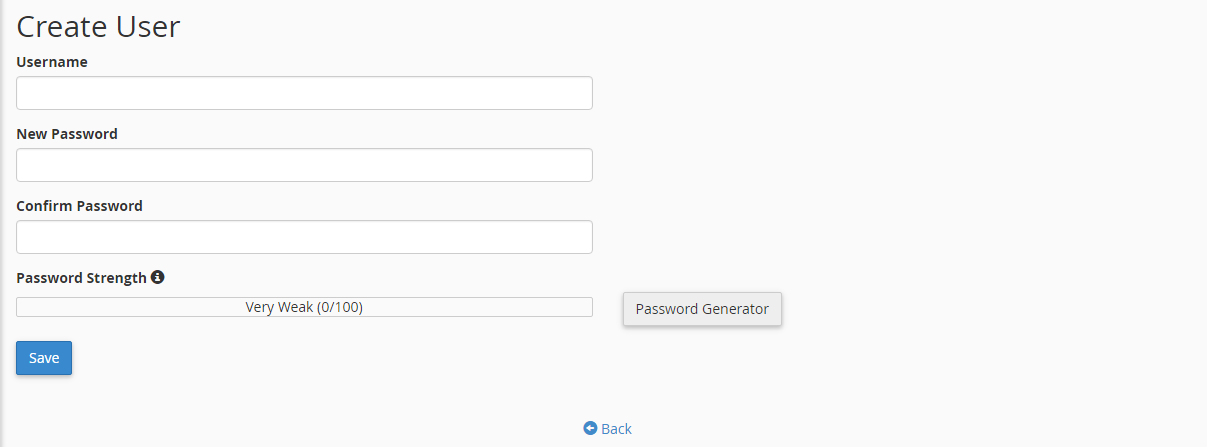
Task: Click the Username label
Action: pyautogui.click(x=52, y=62)
